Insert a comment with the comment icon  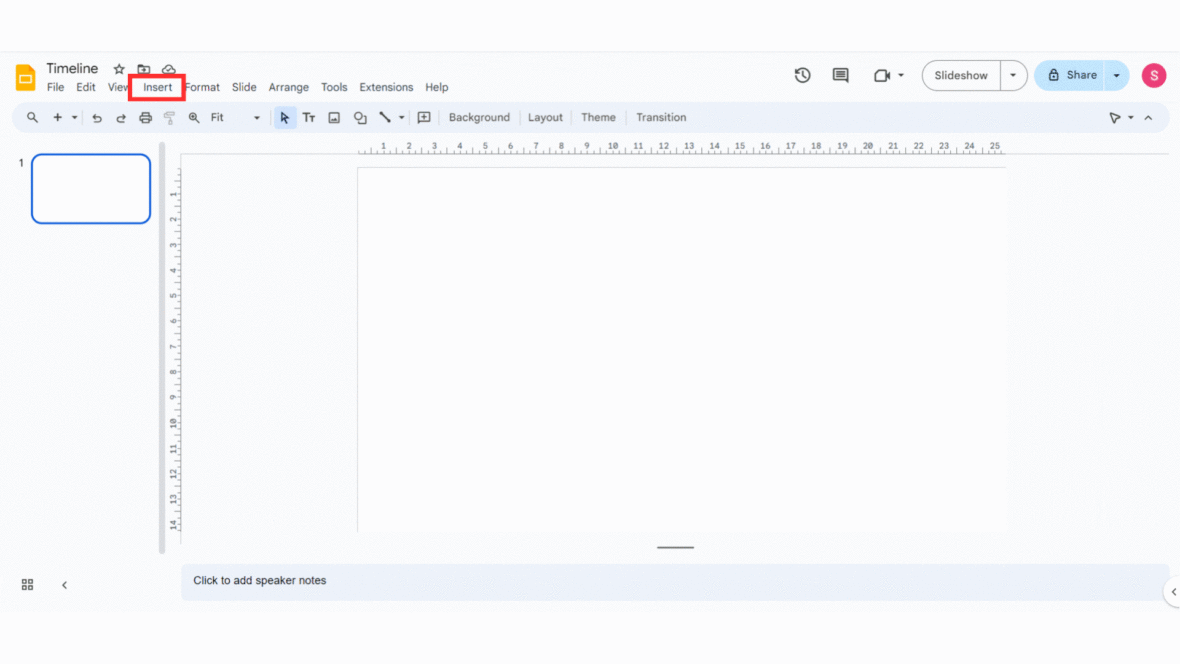(423, 117)
